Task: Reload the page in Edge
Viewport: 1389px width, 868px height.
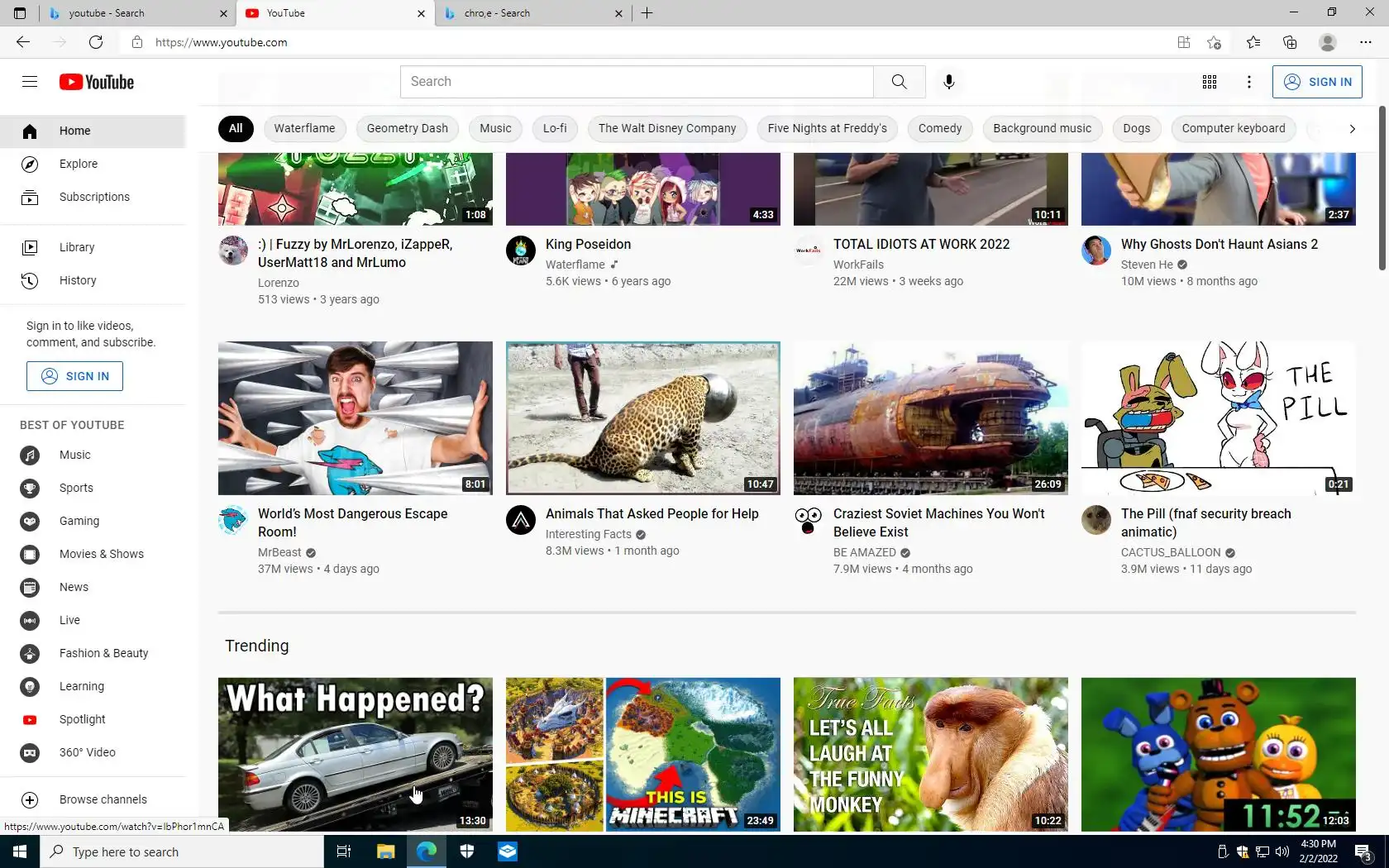Action: [96, 42]
